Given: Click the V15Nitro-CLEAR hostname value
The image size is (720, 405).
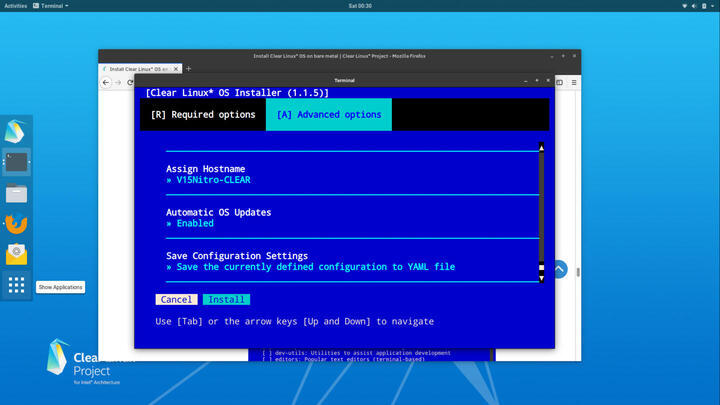Looking at the screenshot, I should click(214, 180).
